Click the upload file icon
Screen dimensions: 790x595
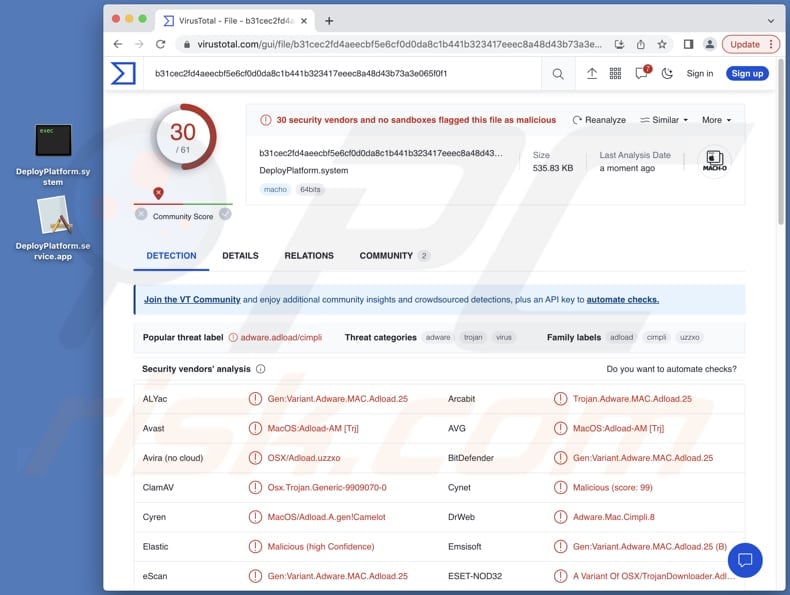[x=592, y=74]
